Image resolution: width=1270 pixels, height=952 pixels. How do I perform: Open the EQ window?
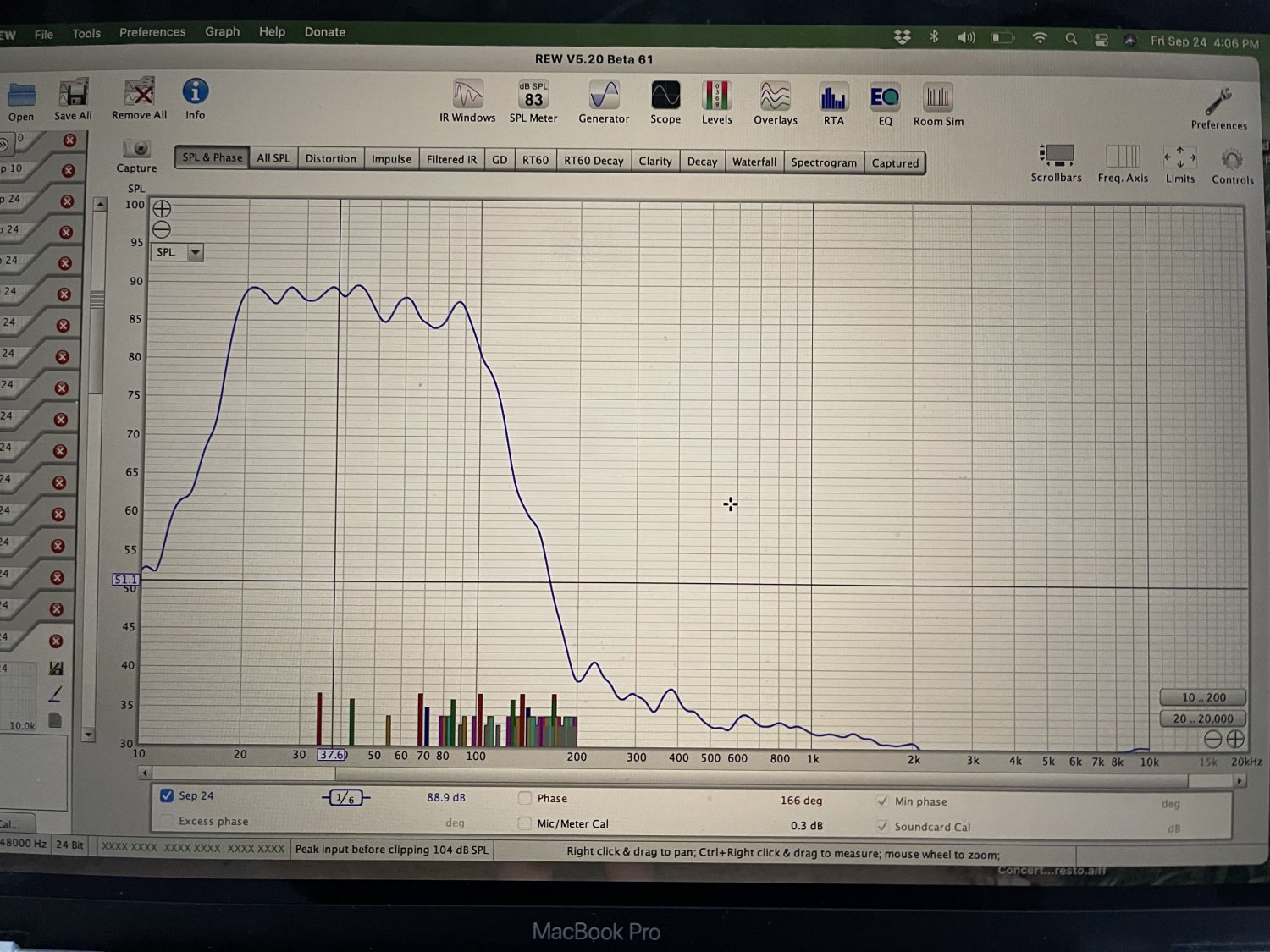coord(885,97)
